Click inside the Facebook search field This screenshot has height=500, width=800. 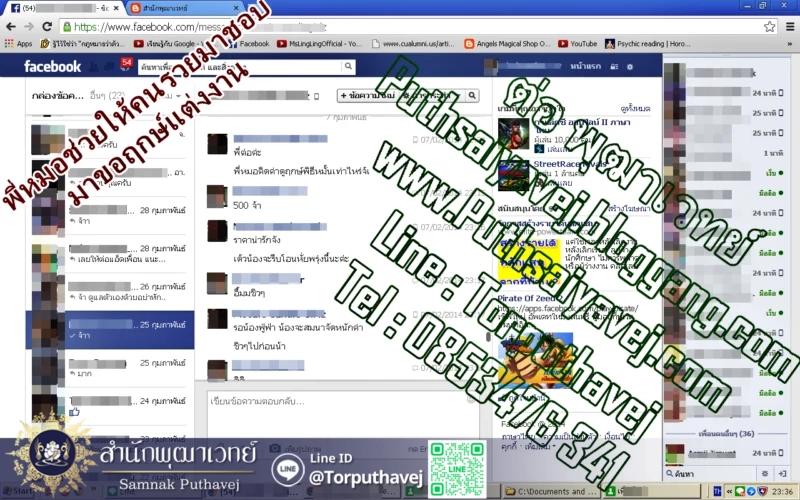pyautogui.click(x=241, y=66)
